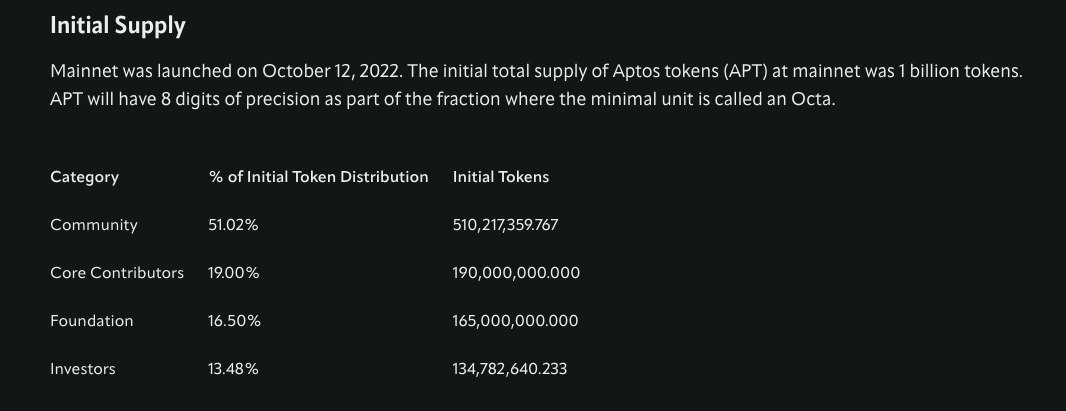Screen dimensions: 1066x411
Task: Select the % of Initial Token Distribution header
Action: click(318, 177)
